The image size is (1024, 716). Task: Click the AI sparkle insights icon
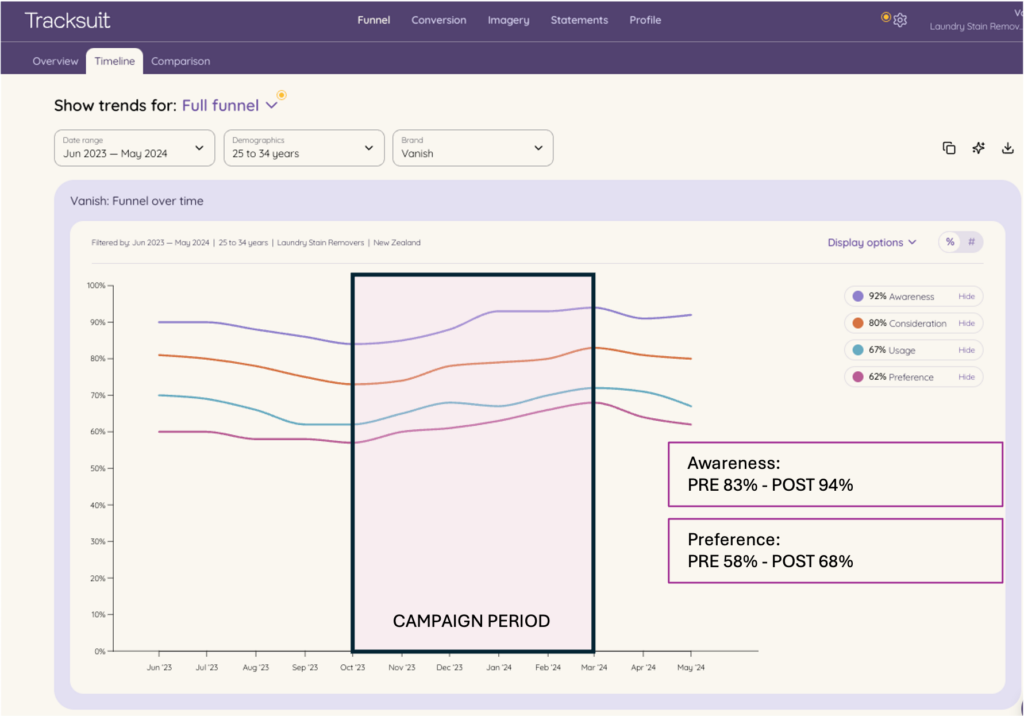[978, 148]
